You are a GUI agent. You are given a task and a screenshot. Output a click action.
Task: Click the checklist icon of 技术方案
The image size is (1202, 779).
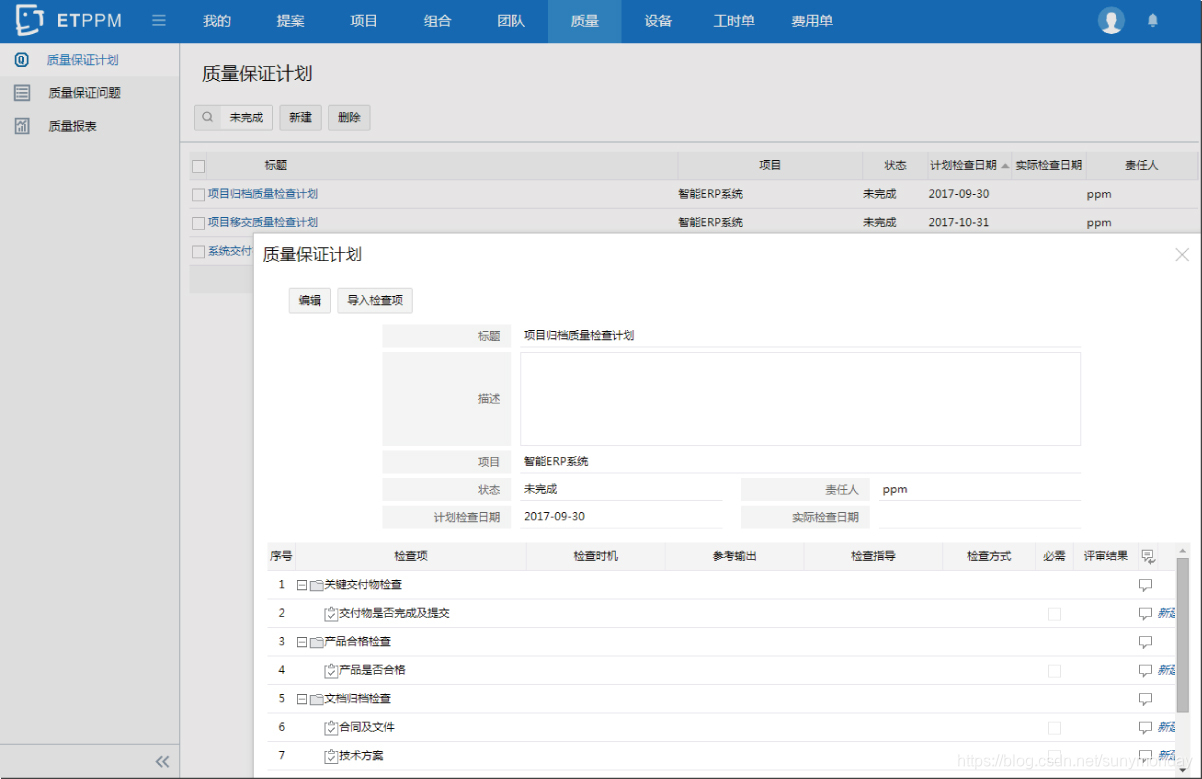coord(331,756)
